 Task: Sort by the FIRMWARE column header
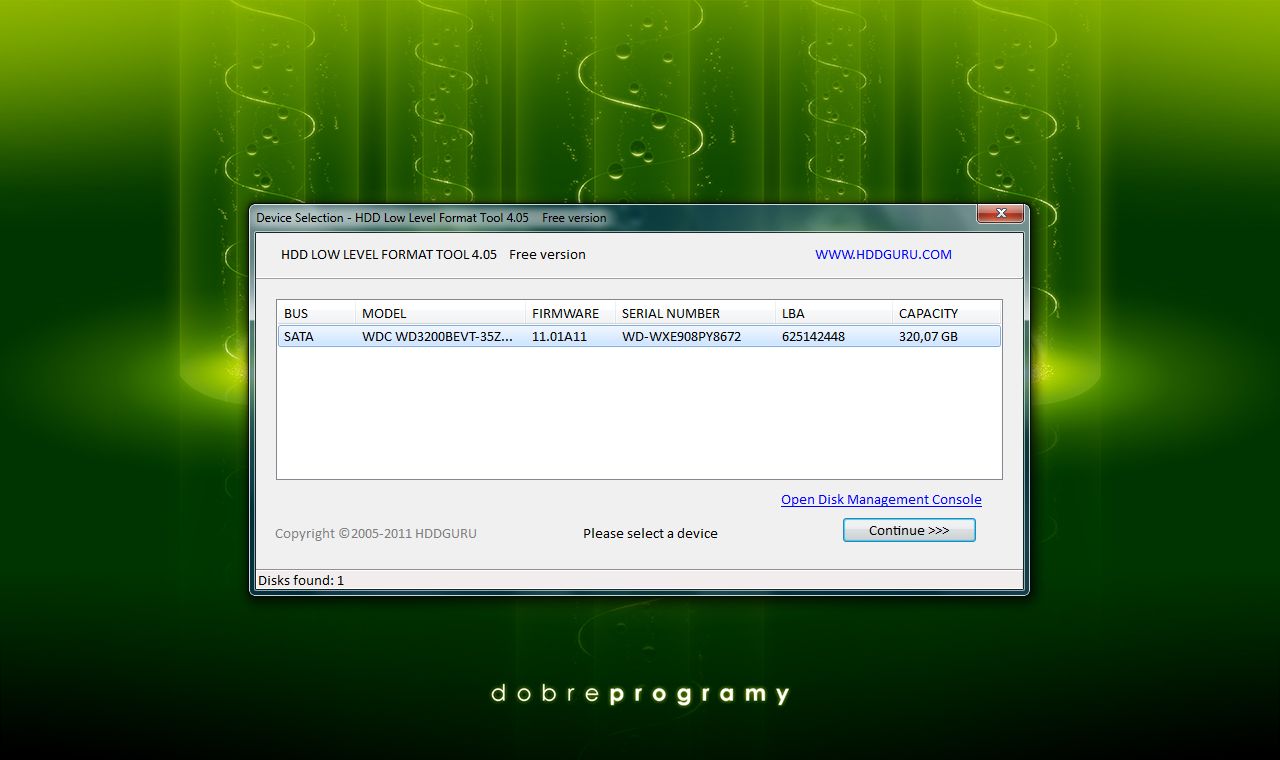[x=570, y=313]
